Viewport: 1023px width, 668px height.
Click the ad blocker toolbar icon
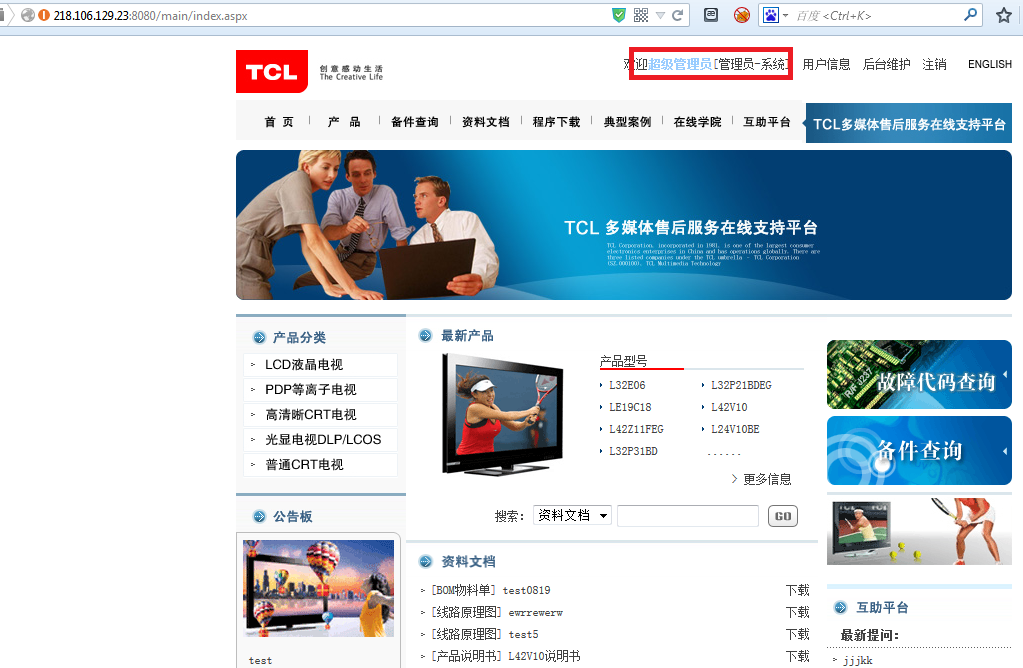tap(742, 15)
